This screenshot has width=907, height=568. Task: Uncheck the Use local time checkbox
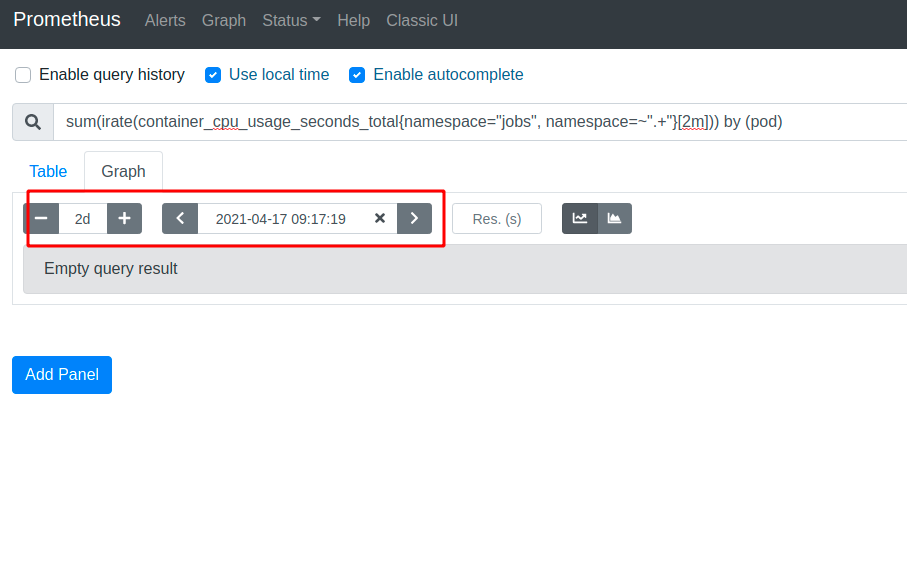click(213, 75)
